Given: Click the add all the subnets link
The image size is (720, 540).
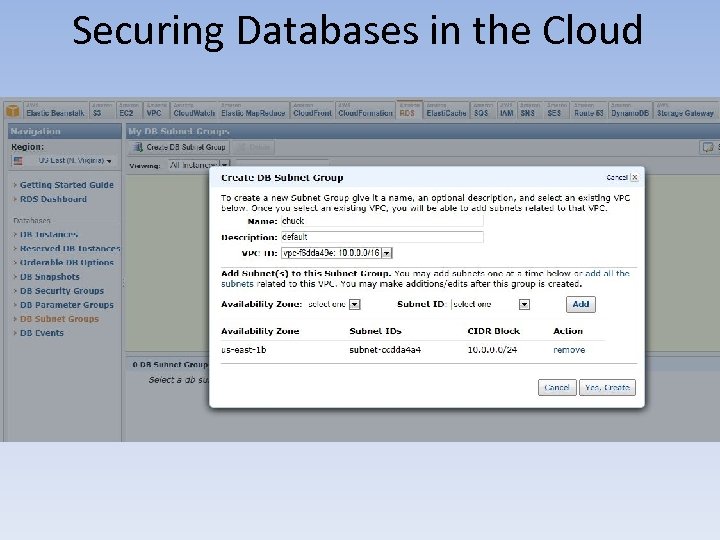Looking at the screenshot, I should click(x=607, y=273).
